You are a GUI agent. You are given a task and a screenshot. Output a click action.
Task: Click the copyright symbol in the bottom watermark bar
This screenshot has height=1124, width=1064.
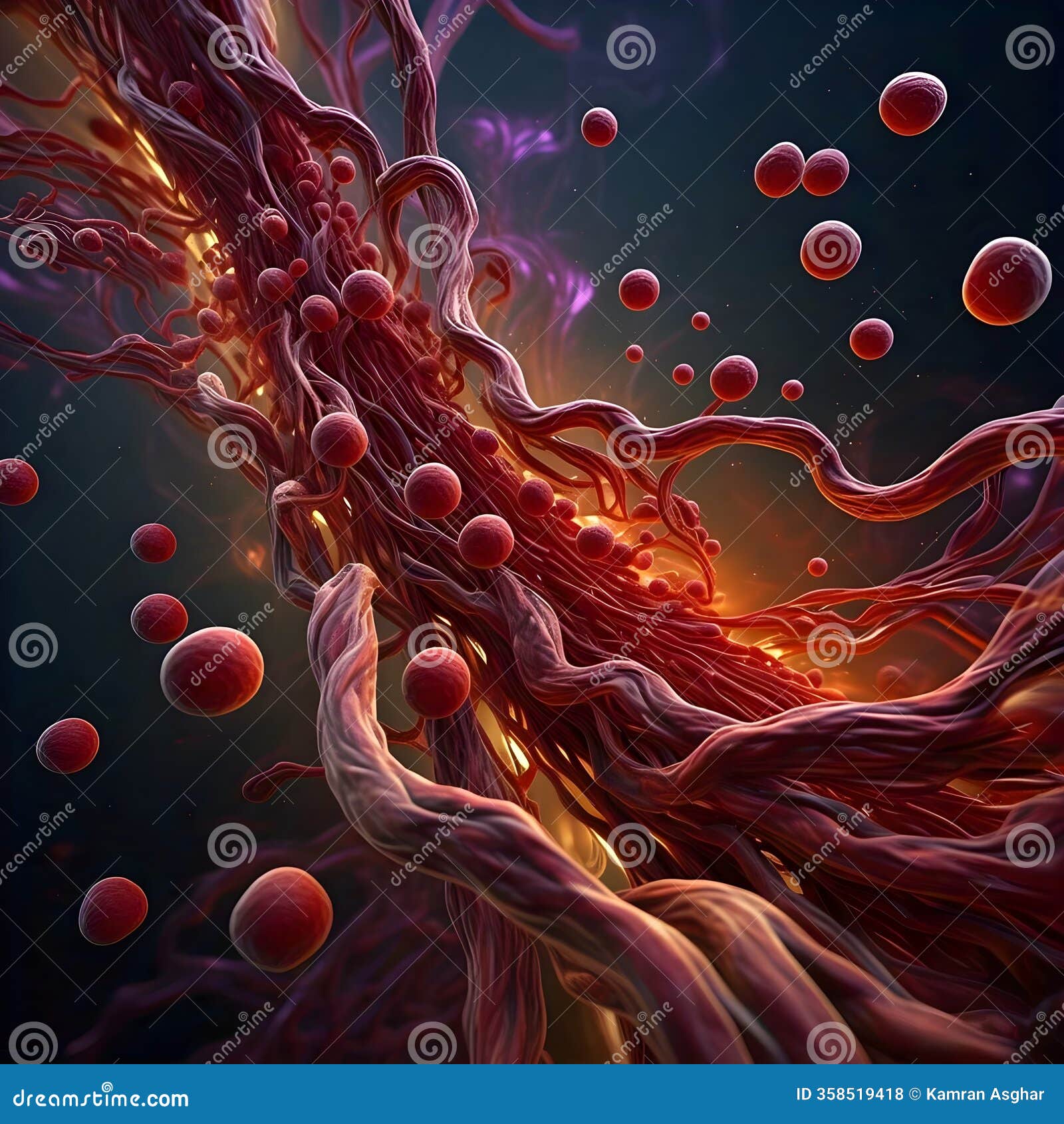914,1093
